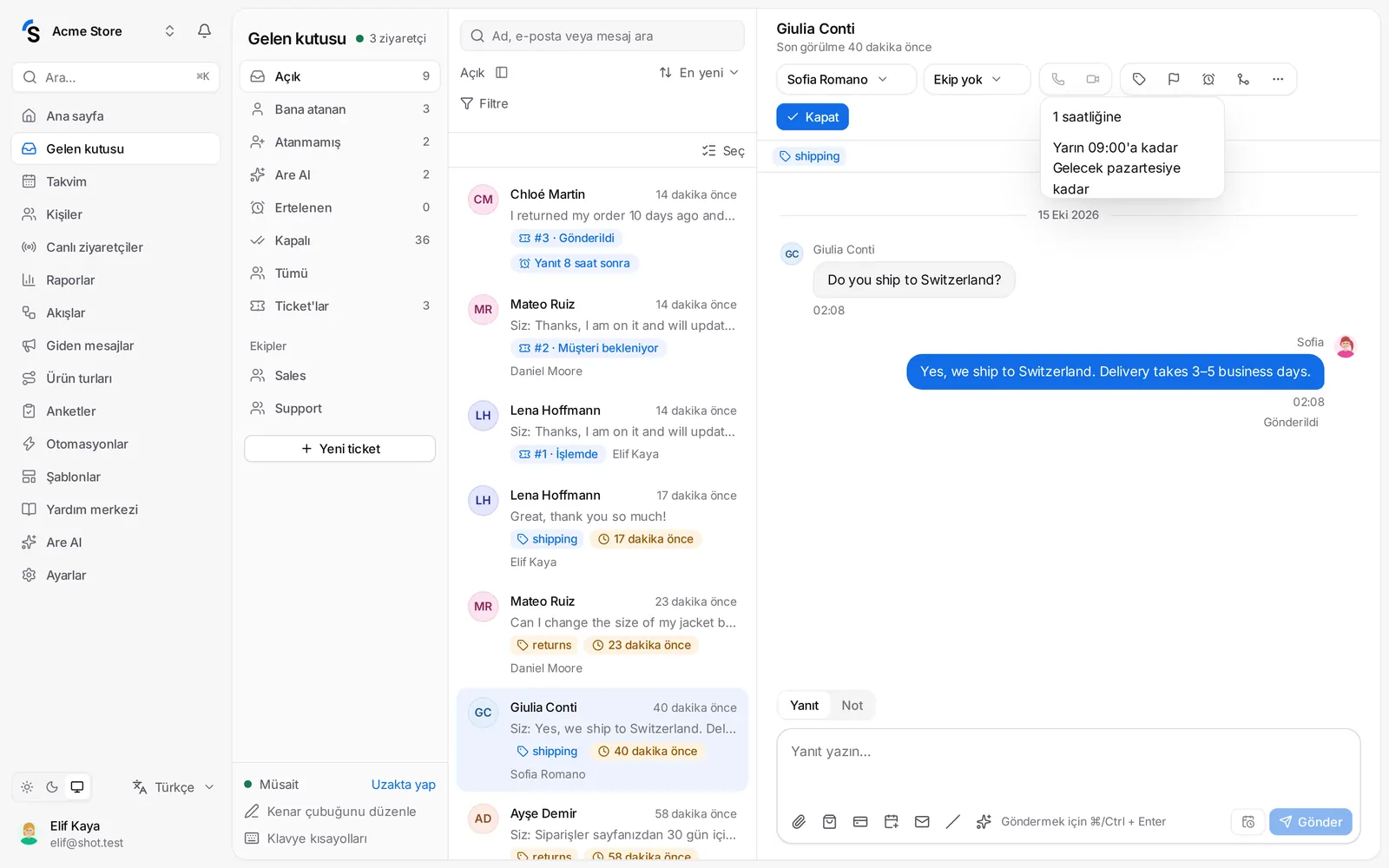Click the email envelope icon in composer
The image size is (1389, 868).
(922, 821)
